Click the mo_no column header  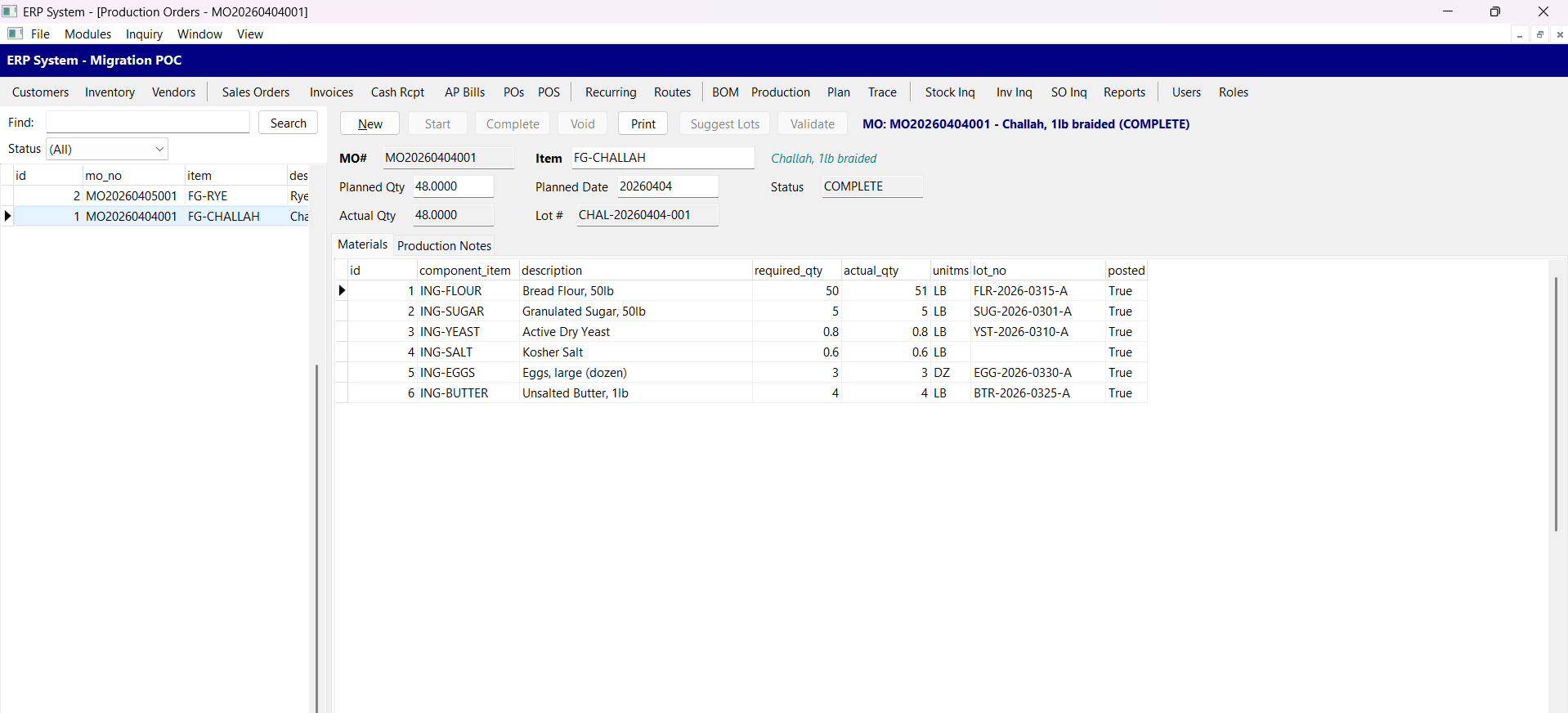point(133,176)
